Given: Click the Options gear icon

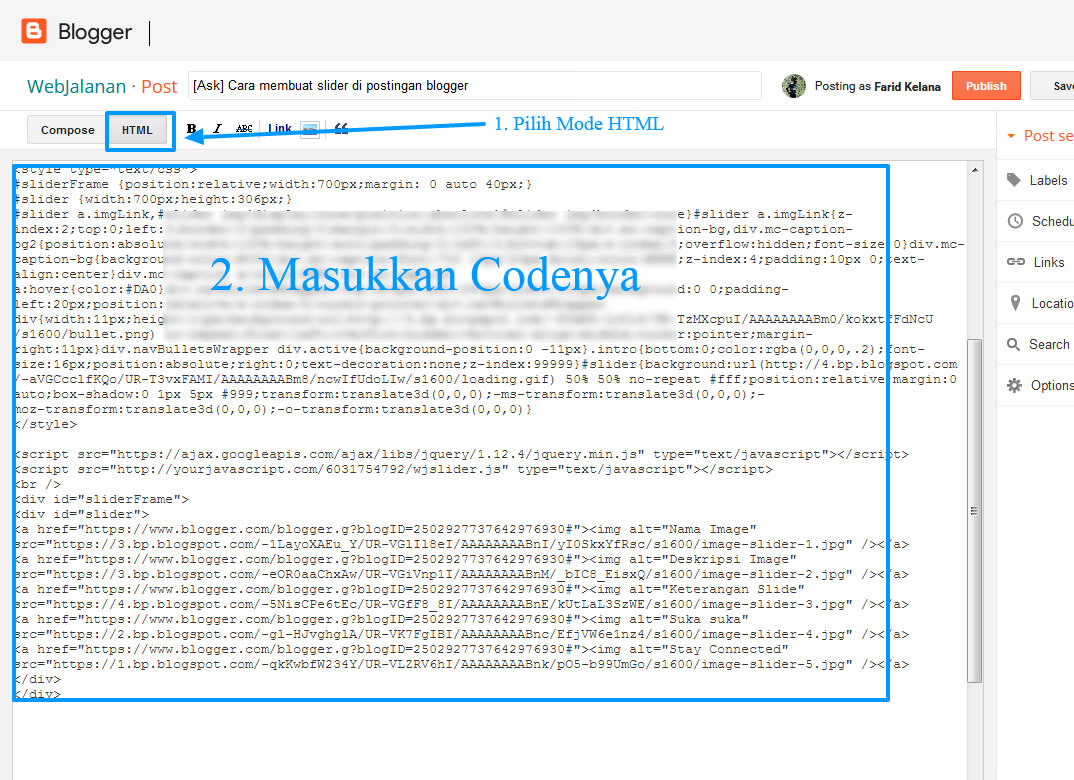Looking at the screenshot, I should pyautogui.click(x=1014, y=386).
